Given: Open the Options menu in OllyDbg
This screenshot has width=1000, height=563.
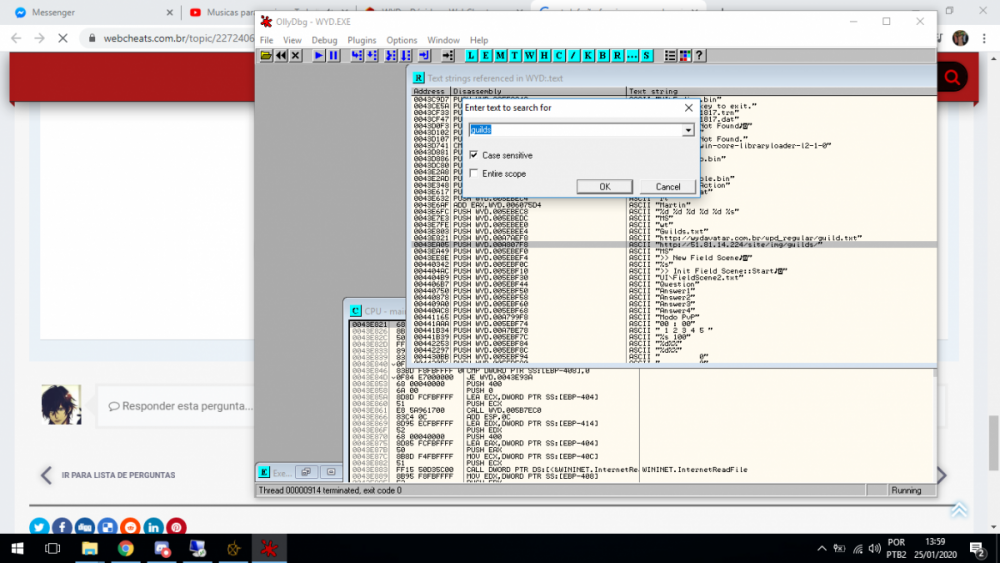Looking at the screenshot, I should [402, 40].
